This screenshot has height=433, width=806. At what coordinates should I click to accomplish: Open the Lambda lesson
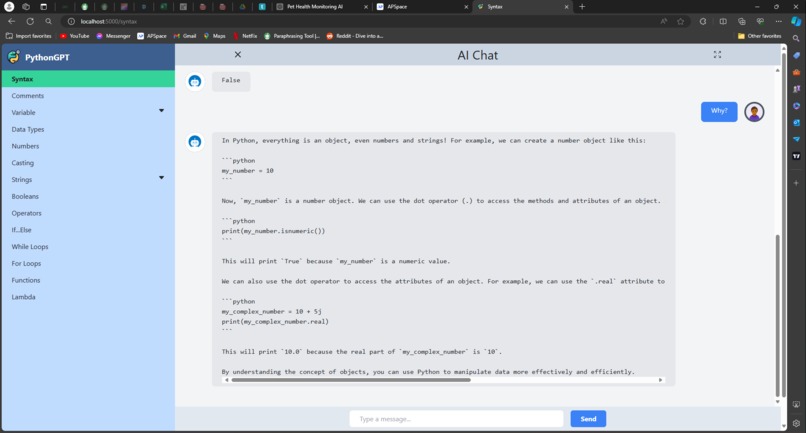point(88,297)
